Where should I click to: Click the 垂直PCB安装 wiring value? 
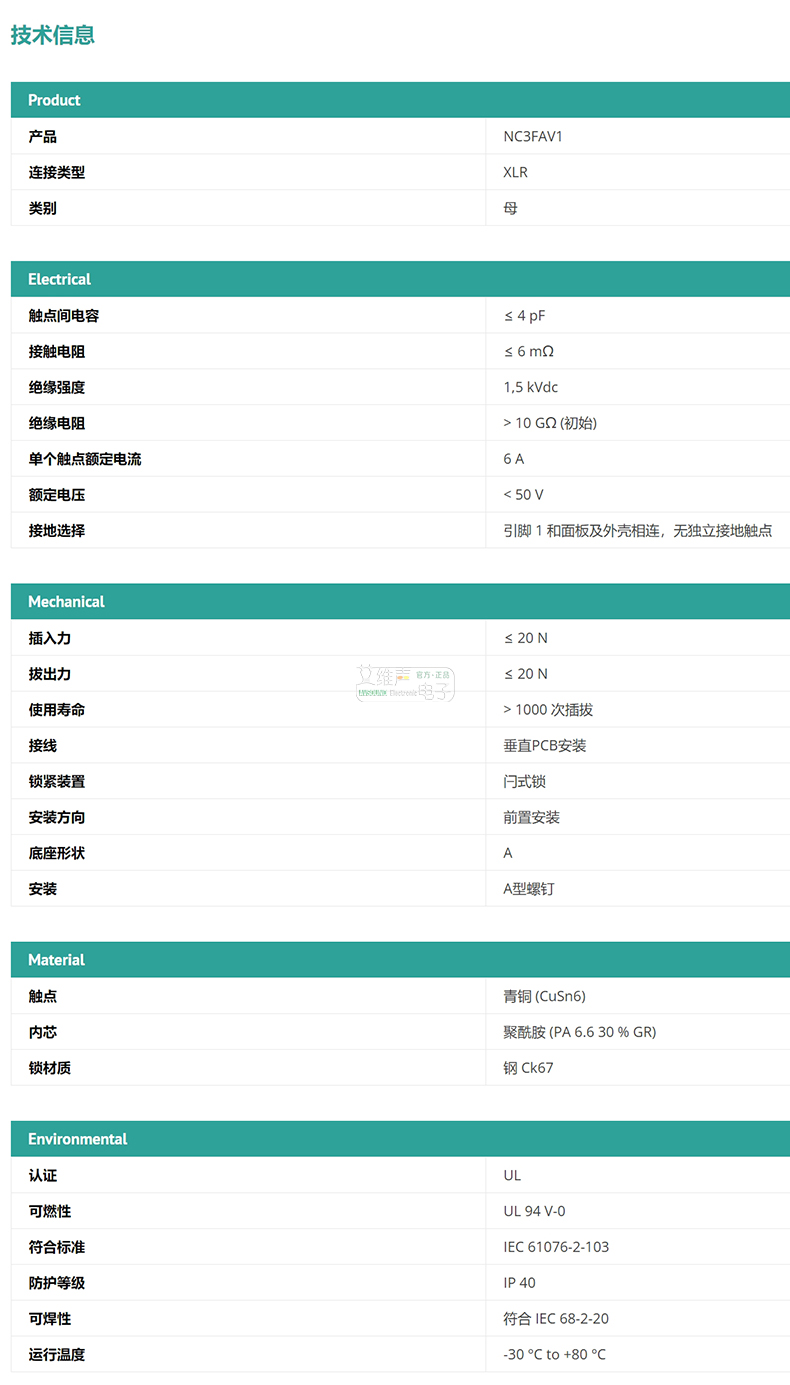[x=544, y=746]
